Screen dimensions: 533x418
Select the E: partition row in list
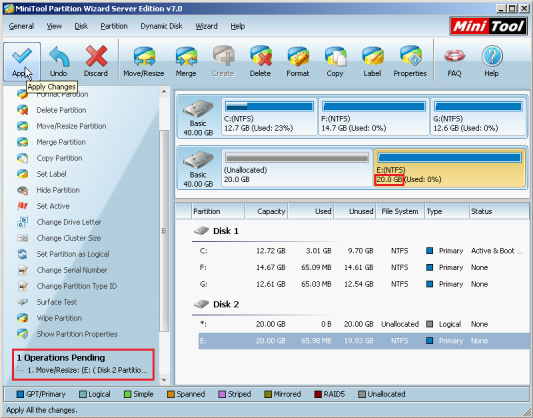pos(364,341)
